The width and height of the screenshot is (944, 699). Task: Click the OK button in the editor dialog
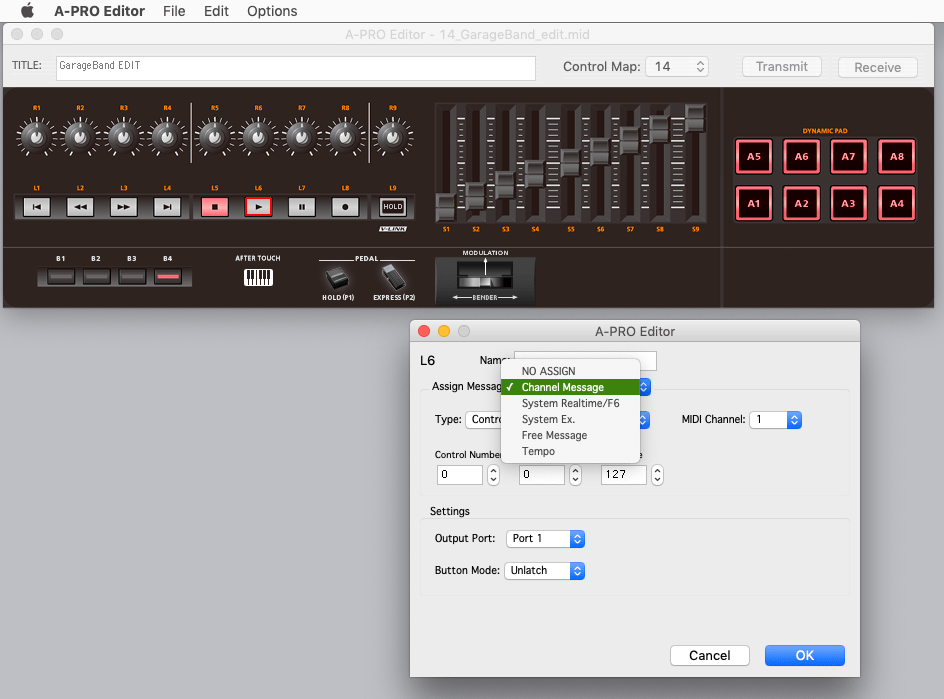804,655
